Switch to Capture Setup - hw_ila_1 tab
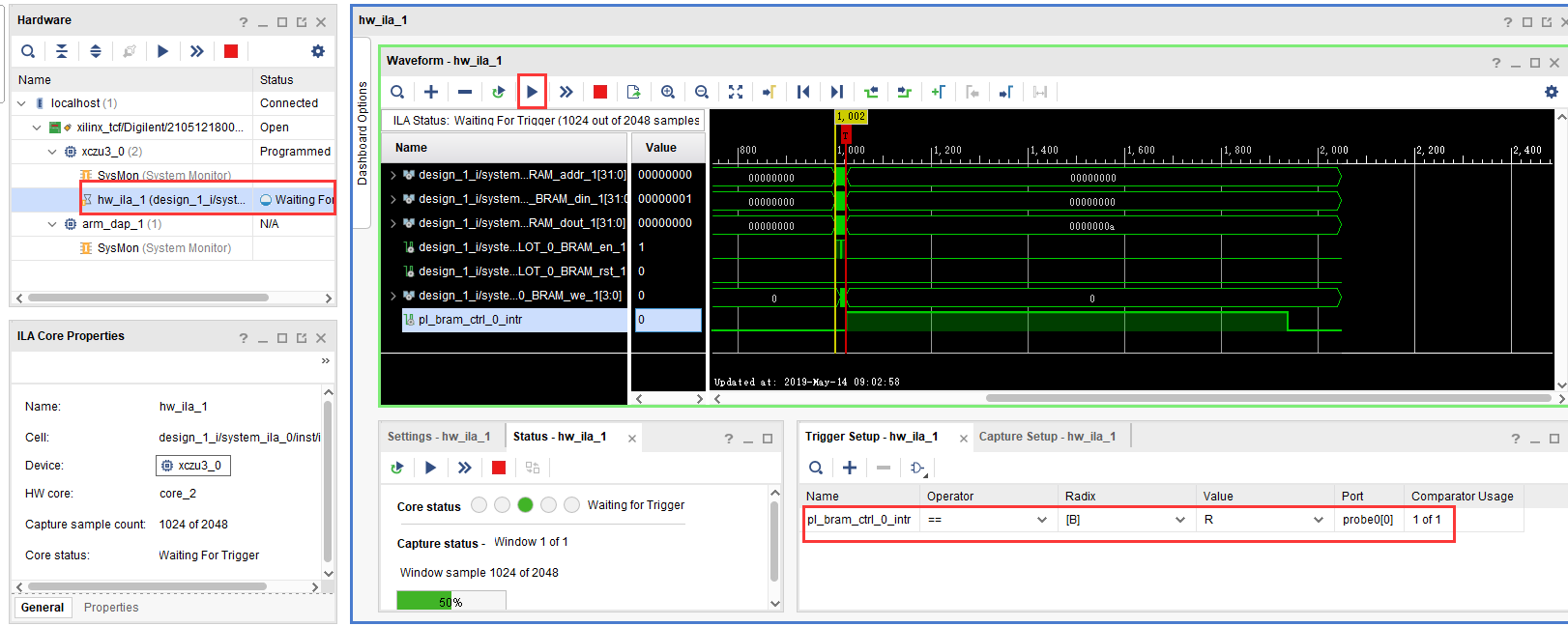This screenshot has height=626, width=1568. 1047,437
